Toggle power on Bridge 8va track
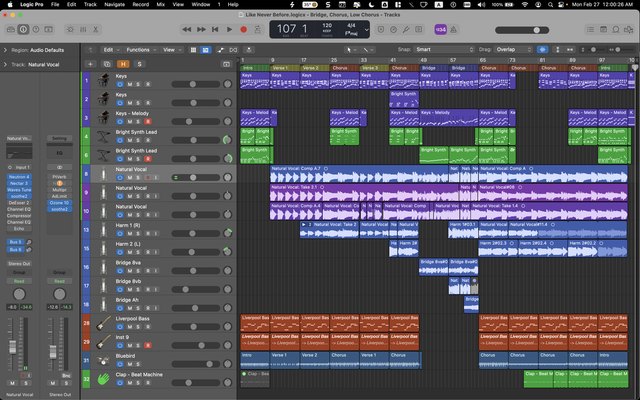The height and width of the screenshot is (400, 640). click(x=120, y=271)
